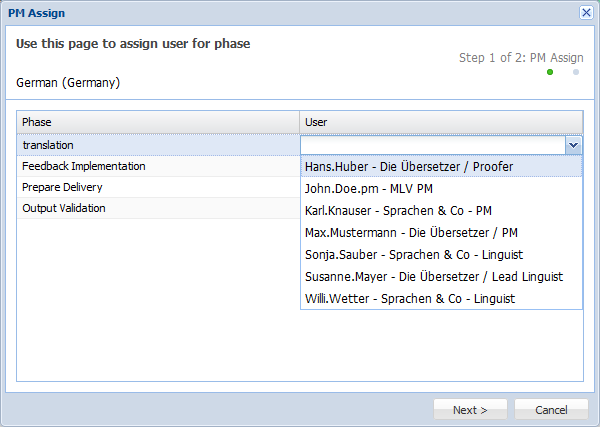This screenshot has width=600, height=427.
Task: Select the Feedback Implementation phase row
Action: point(158,166)
